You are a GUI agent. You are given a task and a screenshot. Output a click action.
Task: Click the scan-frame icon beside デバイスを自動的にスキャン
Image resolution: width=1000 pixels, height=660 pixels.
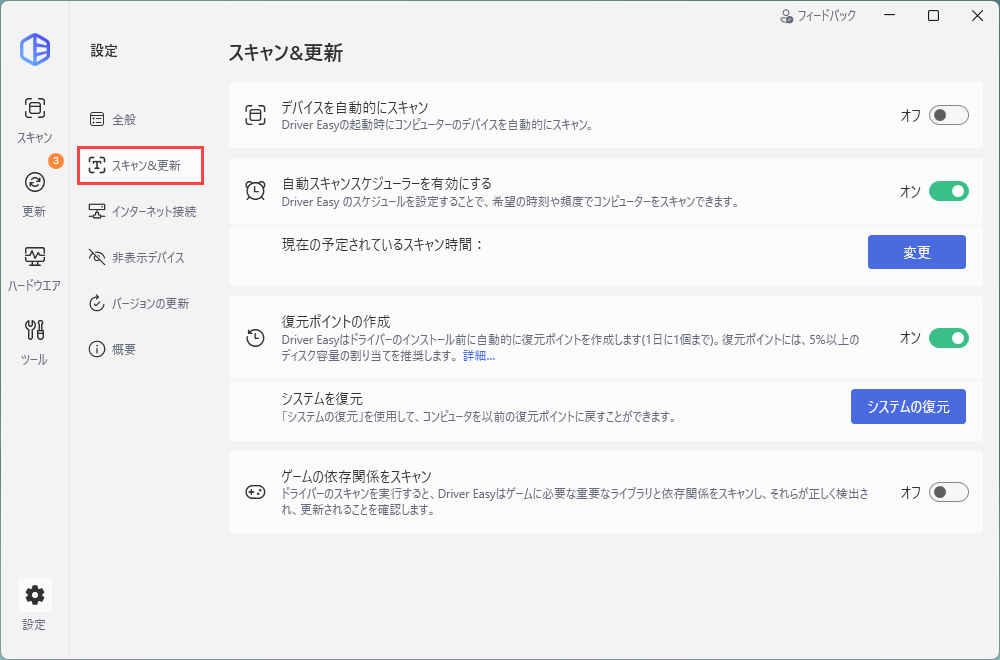click(256, 115)
